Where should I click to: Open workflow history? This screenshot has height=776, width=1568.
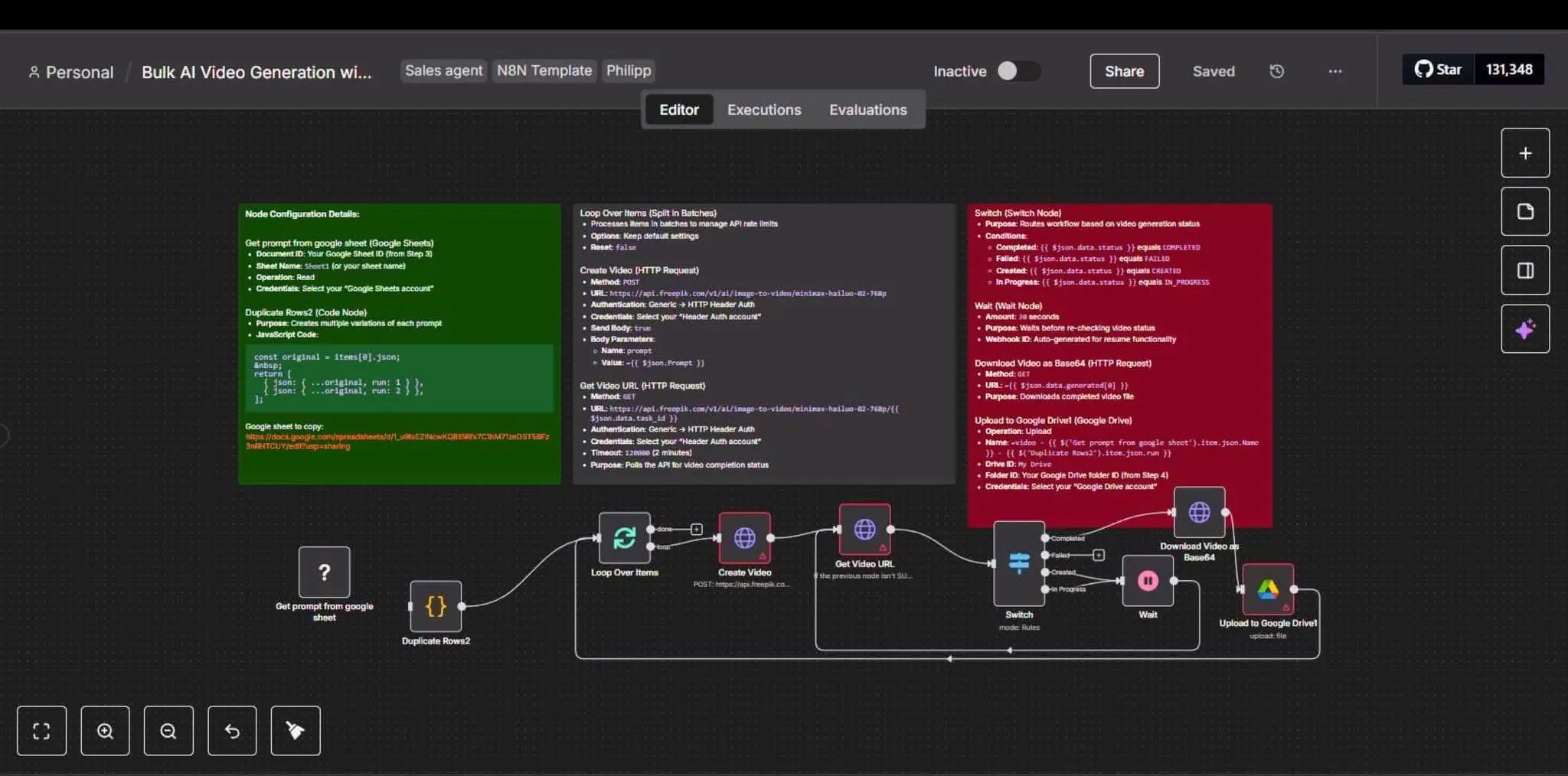(x=1276, y=71)
